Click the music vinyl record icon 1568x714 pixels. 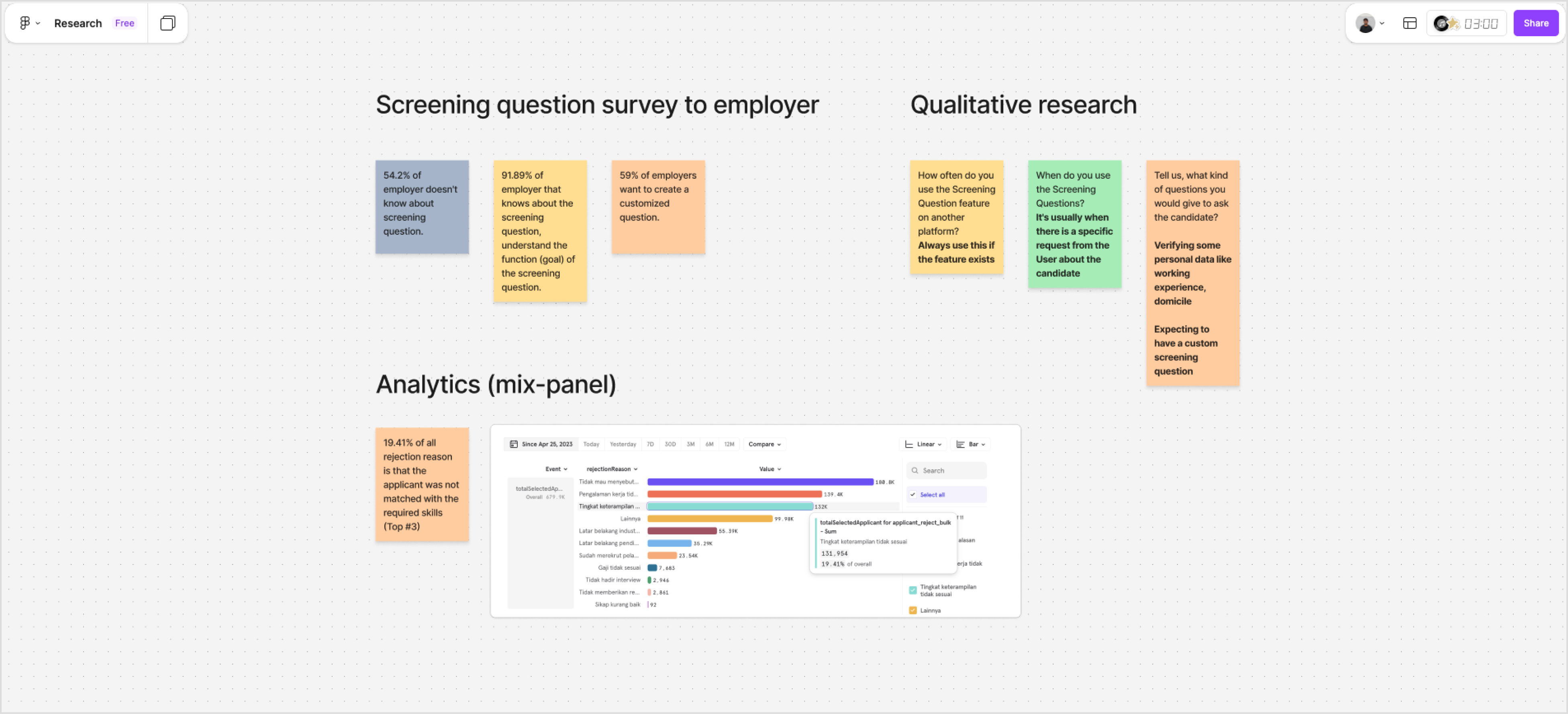[1441, 23]
